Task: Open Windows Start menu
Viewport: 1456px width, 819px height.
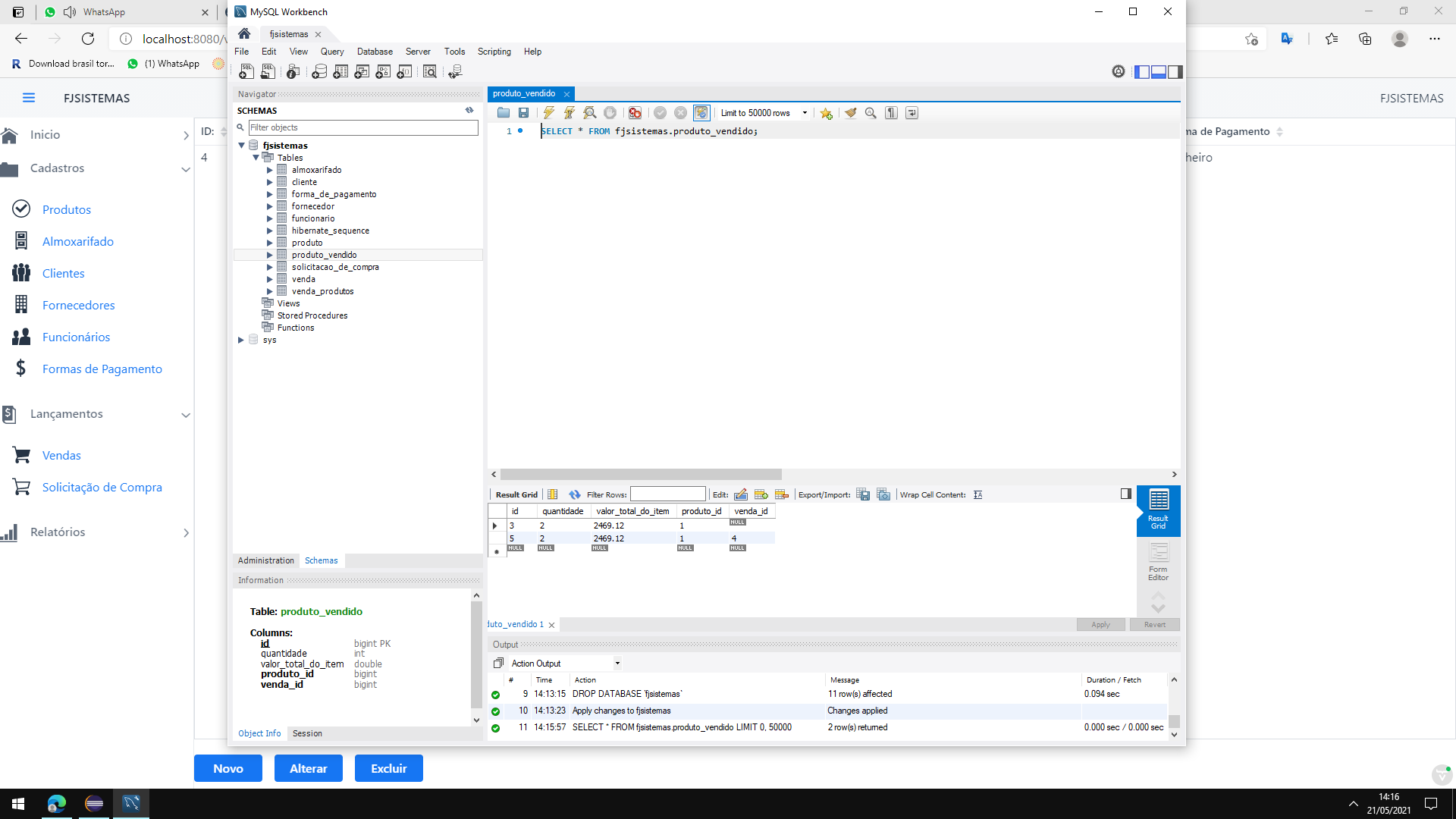Action: pos(18,804)
